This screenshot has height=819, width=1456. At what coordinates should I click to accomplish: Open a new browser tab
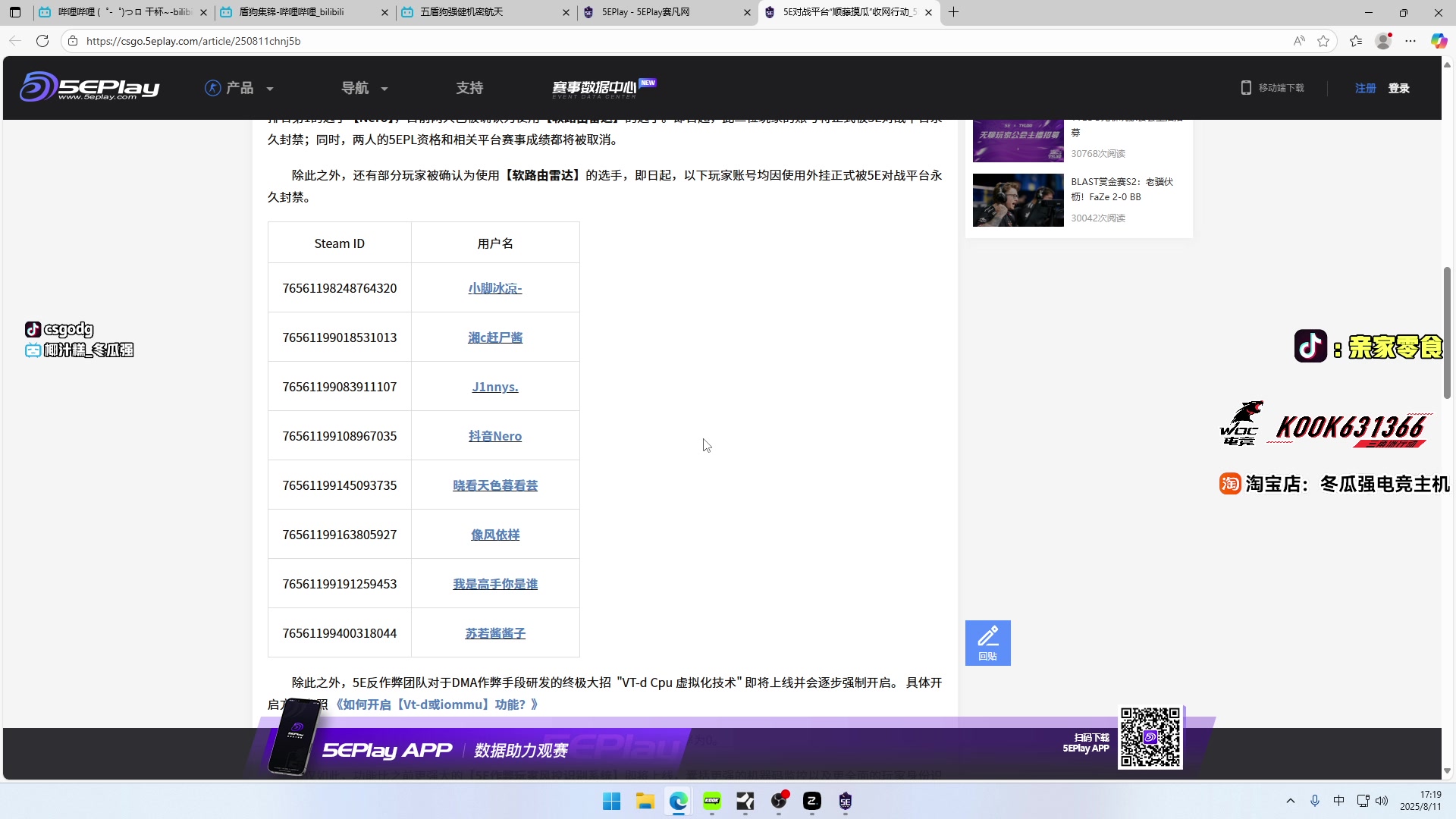coord(953,12)
